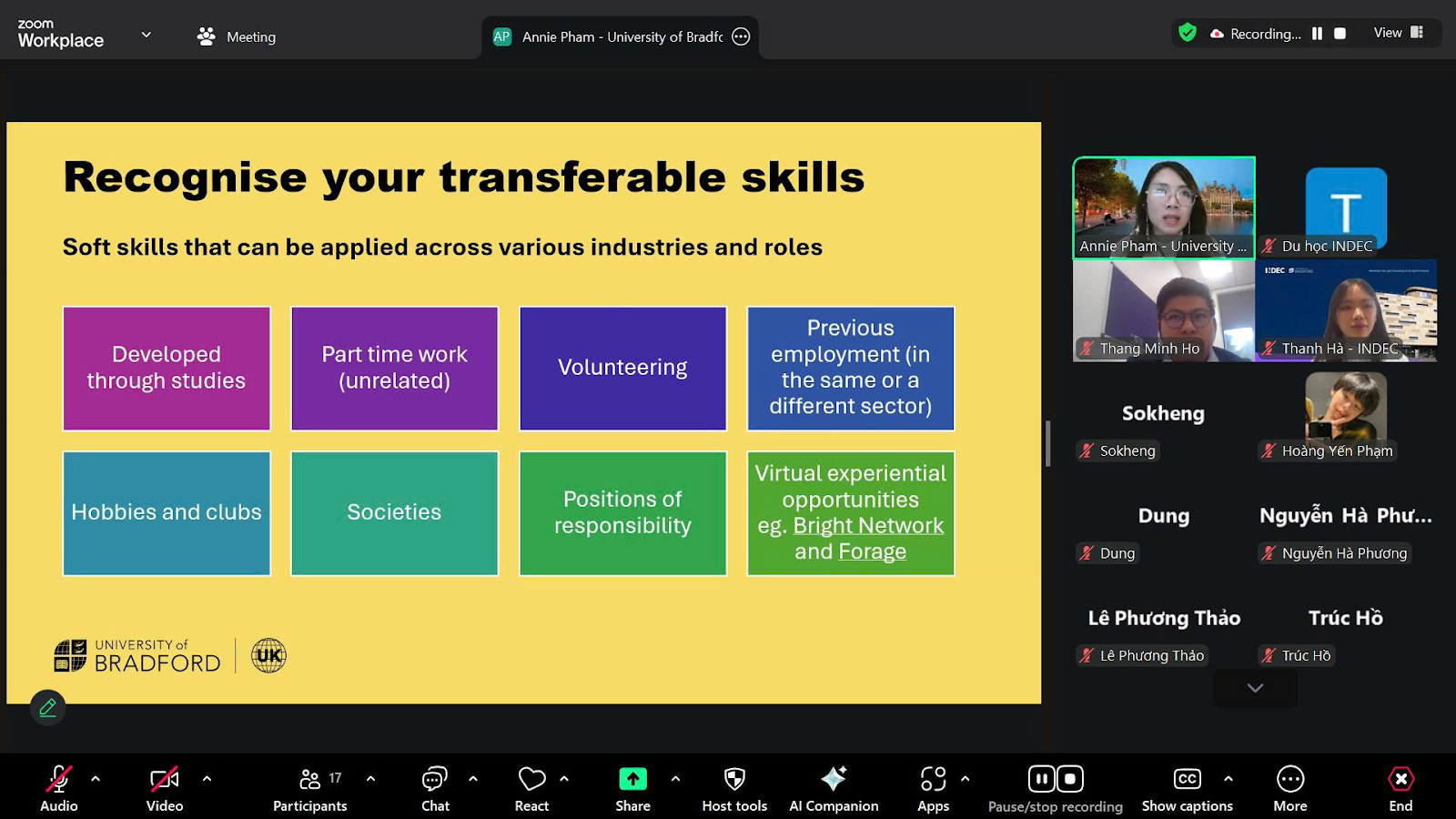Open the Meeting tab
The height and width of the screenshot is (819, 1456).
coord(237,36)
